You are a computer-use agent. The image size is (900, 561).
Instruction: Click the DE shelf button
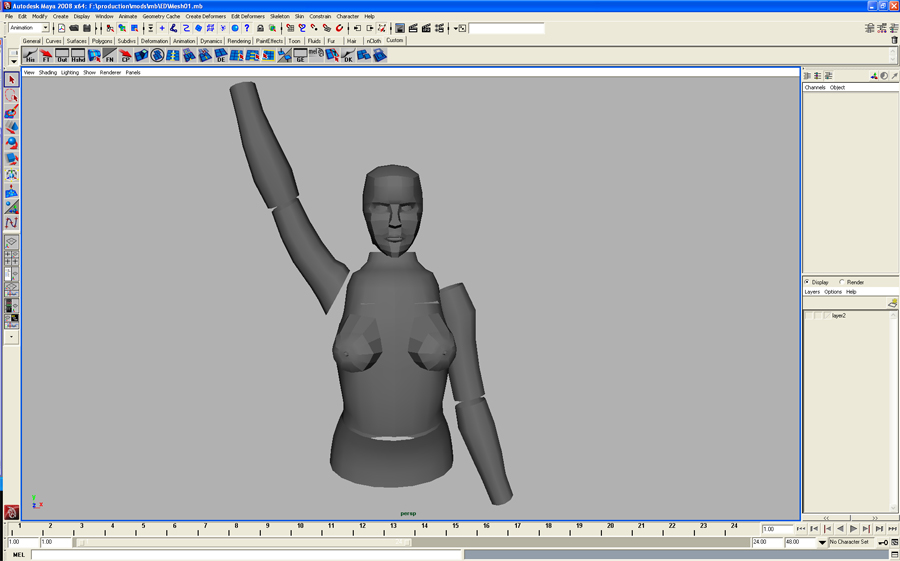[221, 56]
